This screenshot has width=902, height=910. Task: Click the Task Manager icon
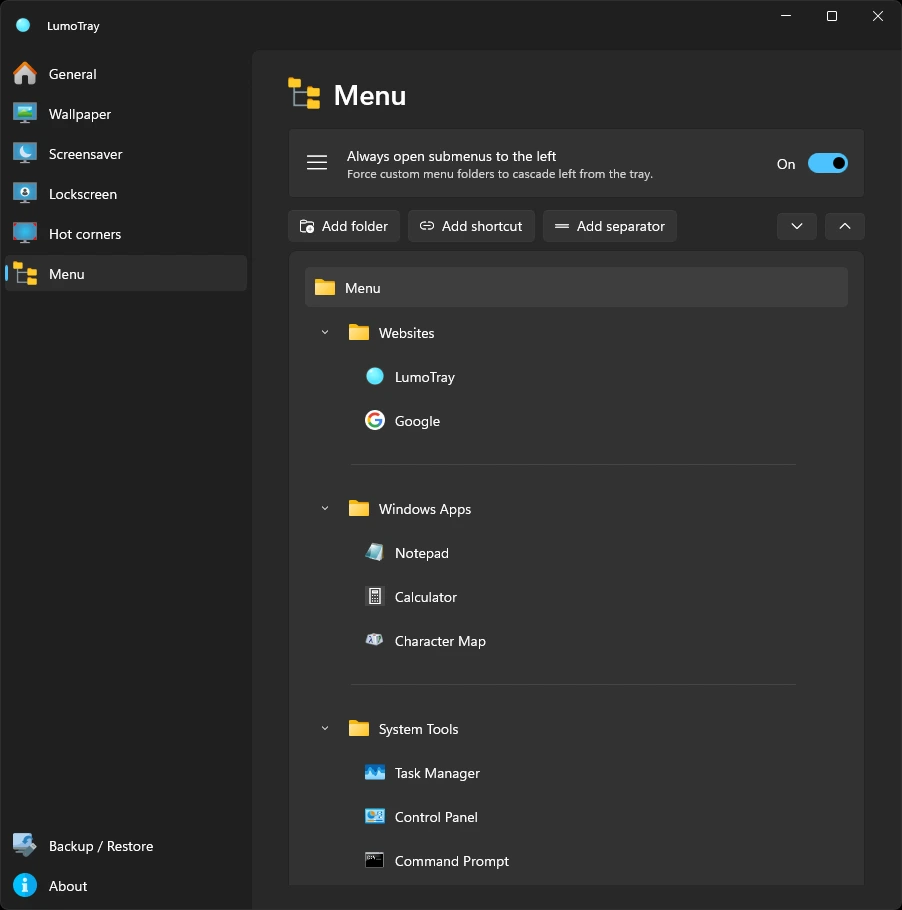point(375,772)
